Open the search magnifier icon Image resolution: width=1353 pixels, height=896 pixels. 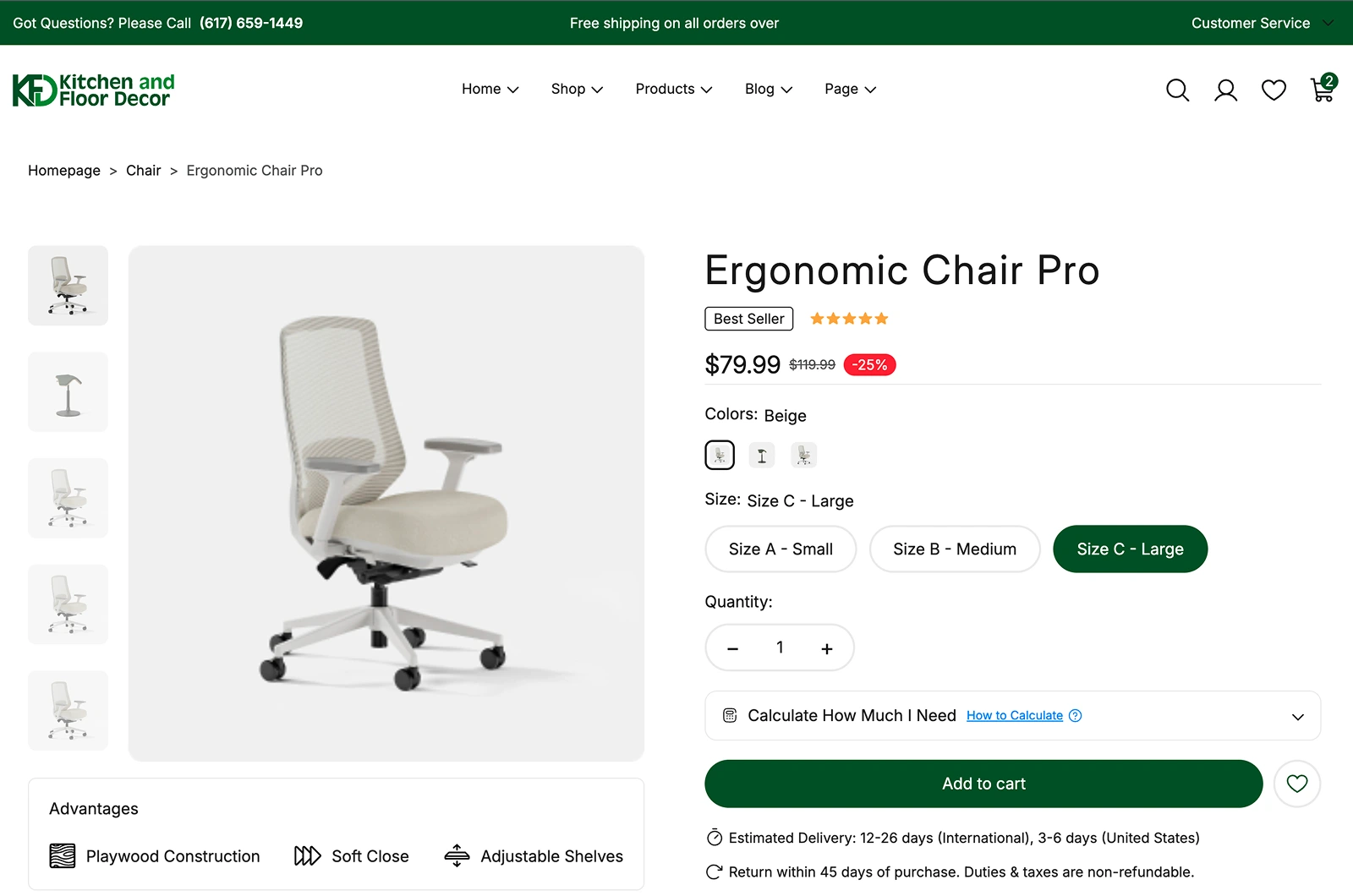pyautogui.click(x=1177, y=90)
